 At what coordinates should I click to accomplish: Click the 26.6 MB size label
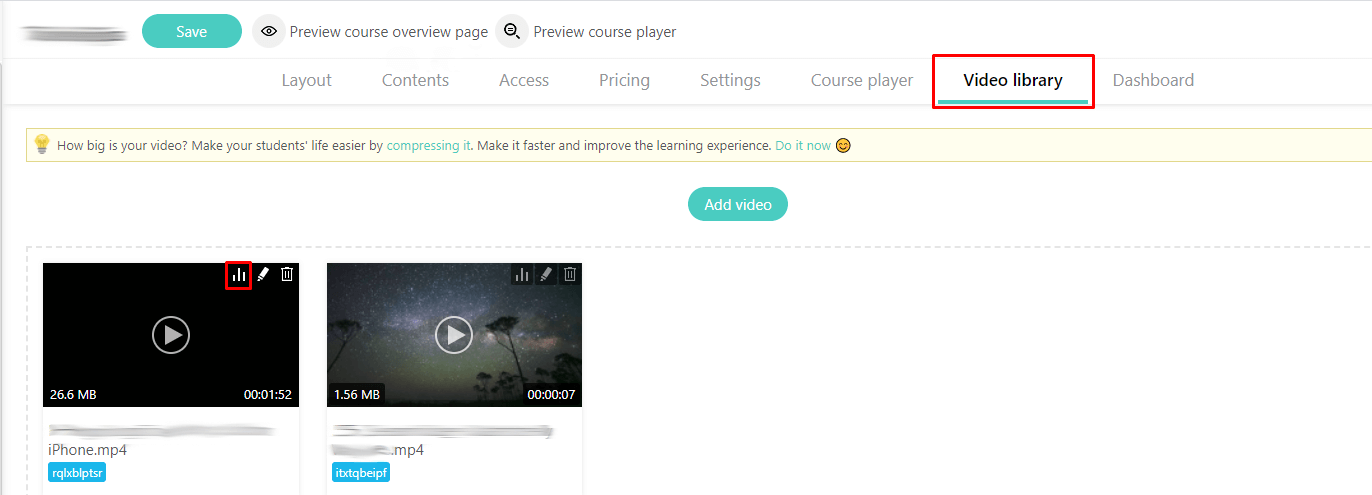click(x=73, y=395)
